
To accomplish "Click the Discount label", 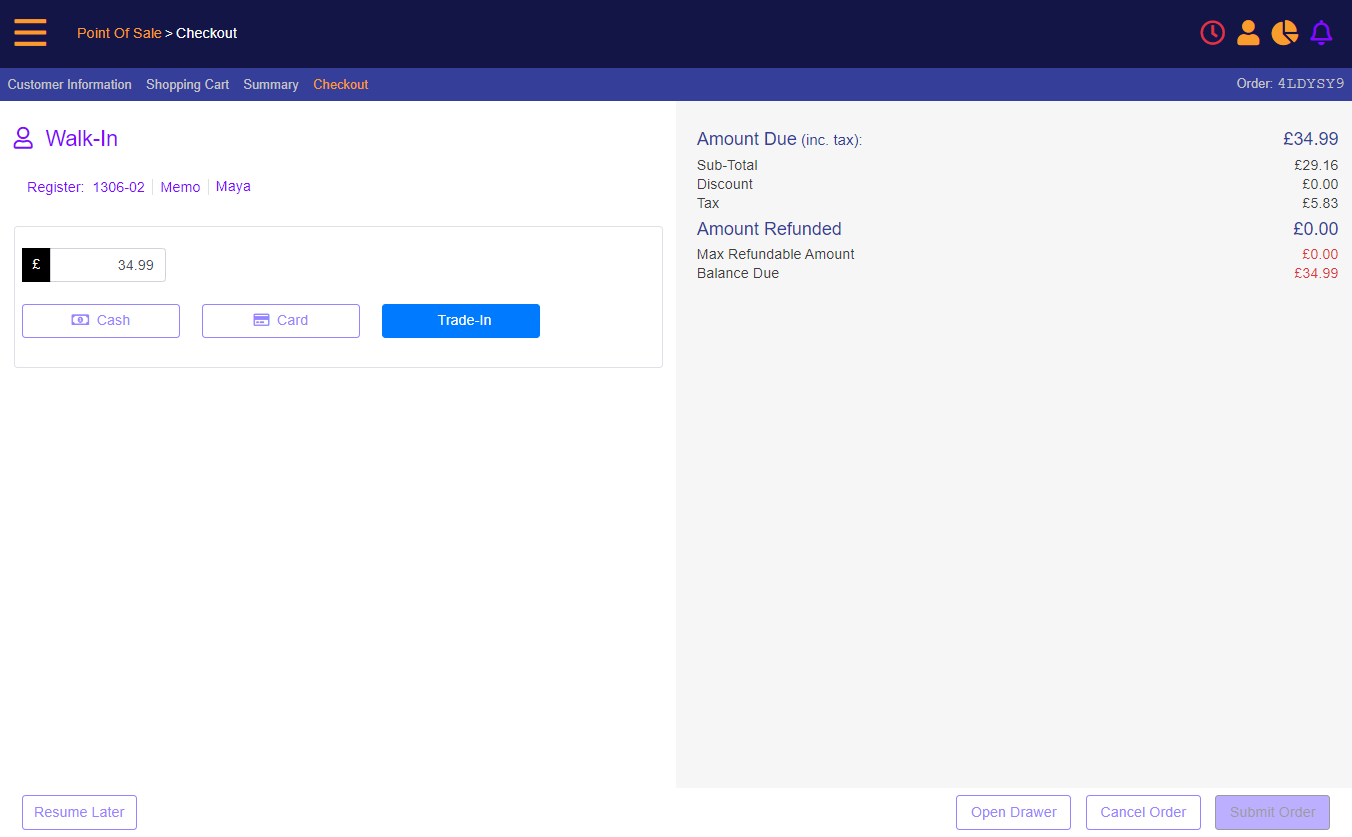I will [725, 185].
